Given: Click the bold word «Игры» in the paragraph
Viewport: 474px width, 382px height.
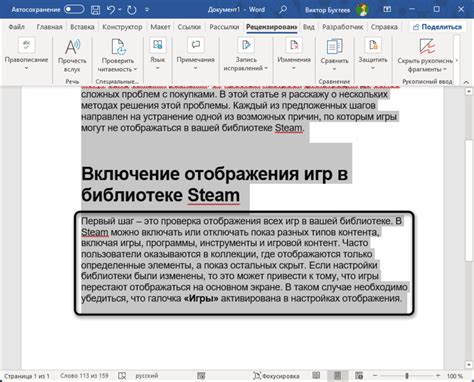Looking at the screenshot, I should pos(201,298).
